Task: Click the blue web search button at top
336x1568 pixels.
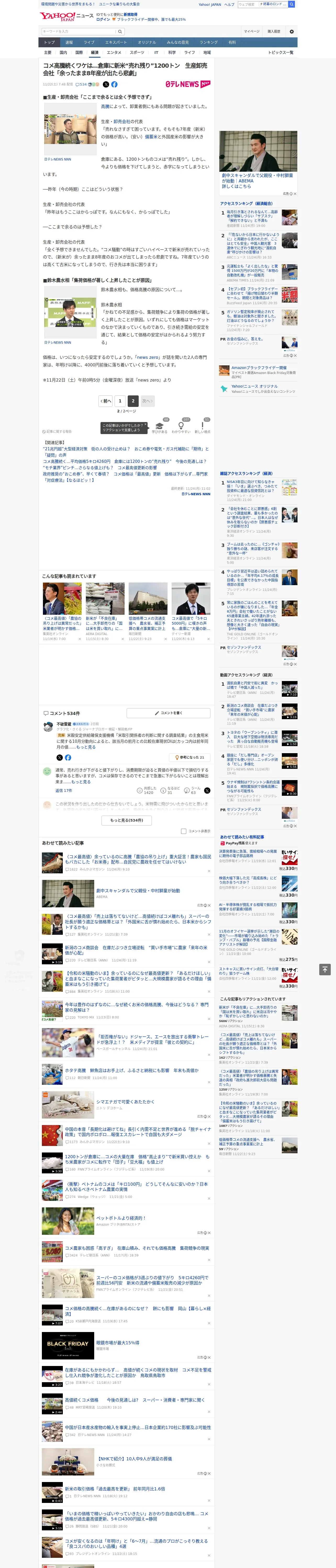Action: pos(292,4)
